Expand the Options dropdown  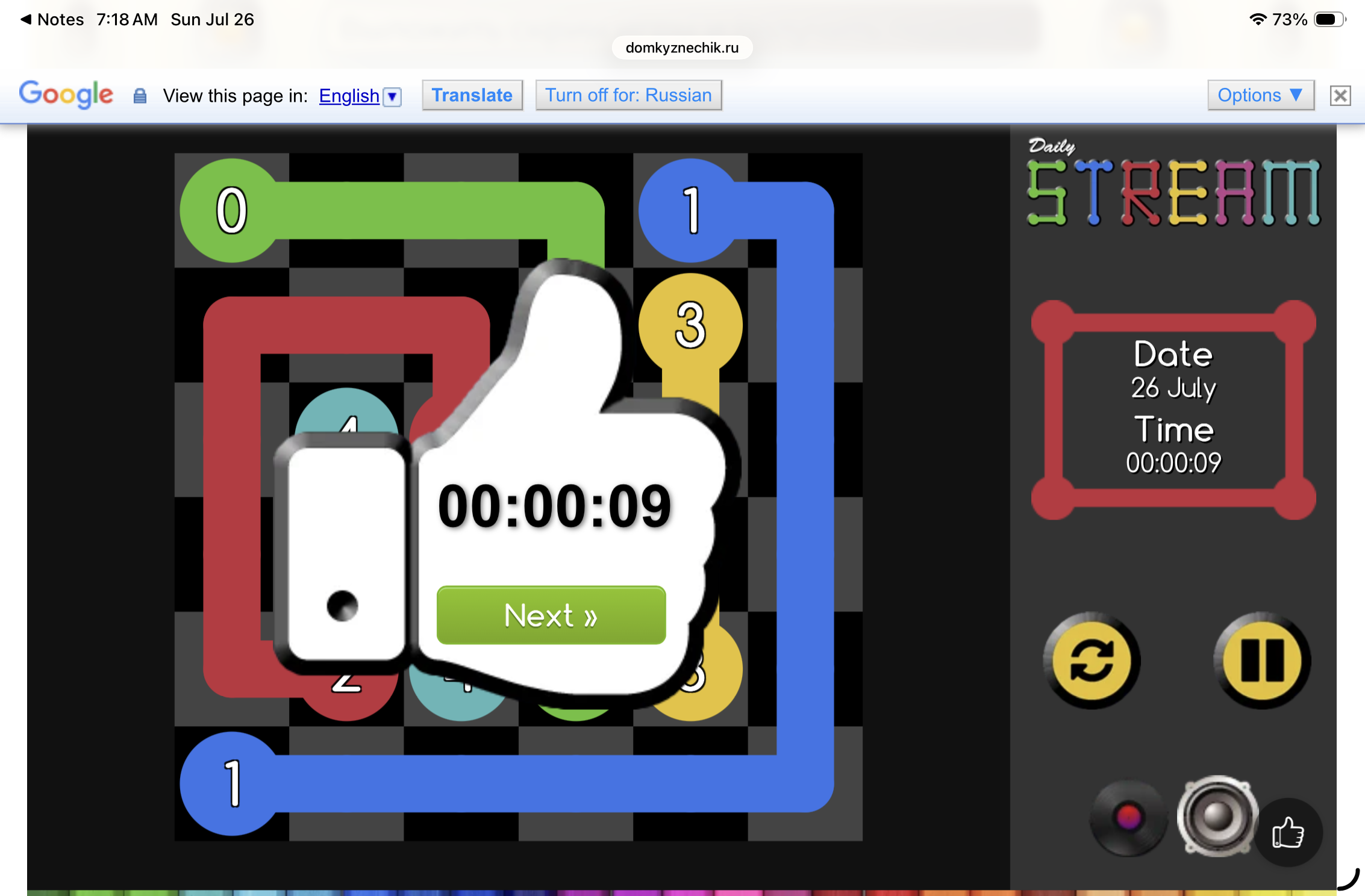1261,95
